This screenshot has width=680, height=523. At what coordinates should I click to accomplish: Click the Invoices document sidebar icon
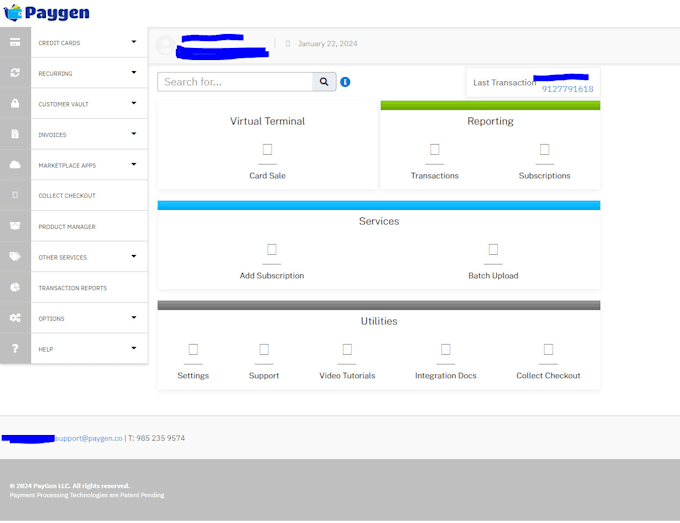(15, 134)
